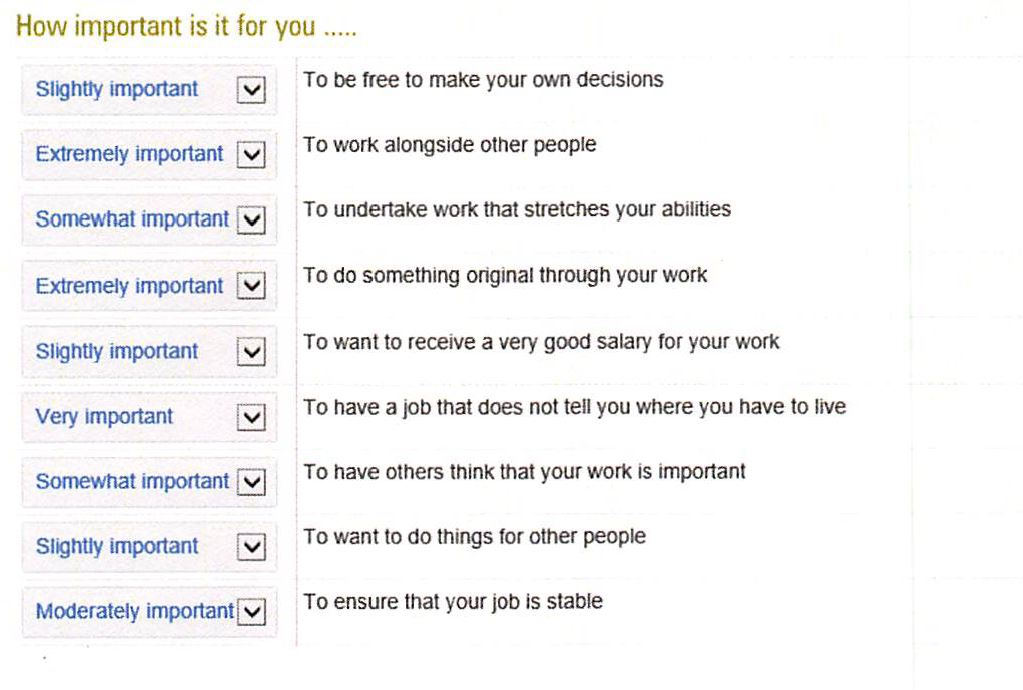The width and height of the screenshot is (1023, 690).
Task: Expand dropdown arrow for very good salary
Action: click(x=254, y=352)
